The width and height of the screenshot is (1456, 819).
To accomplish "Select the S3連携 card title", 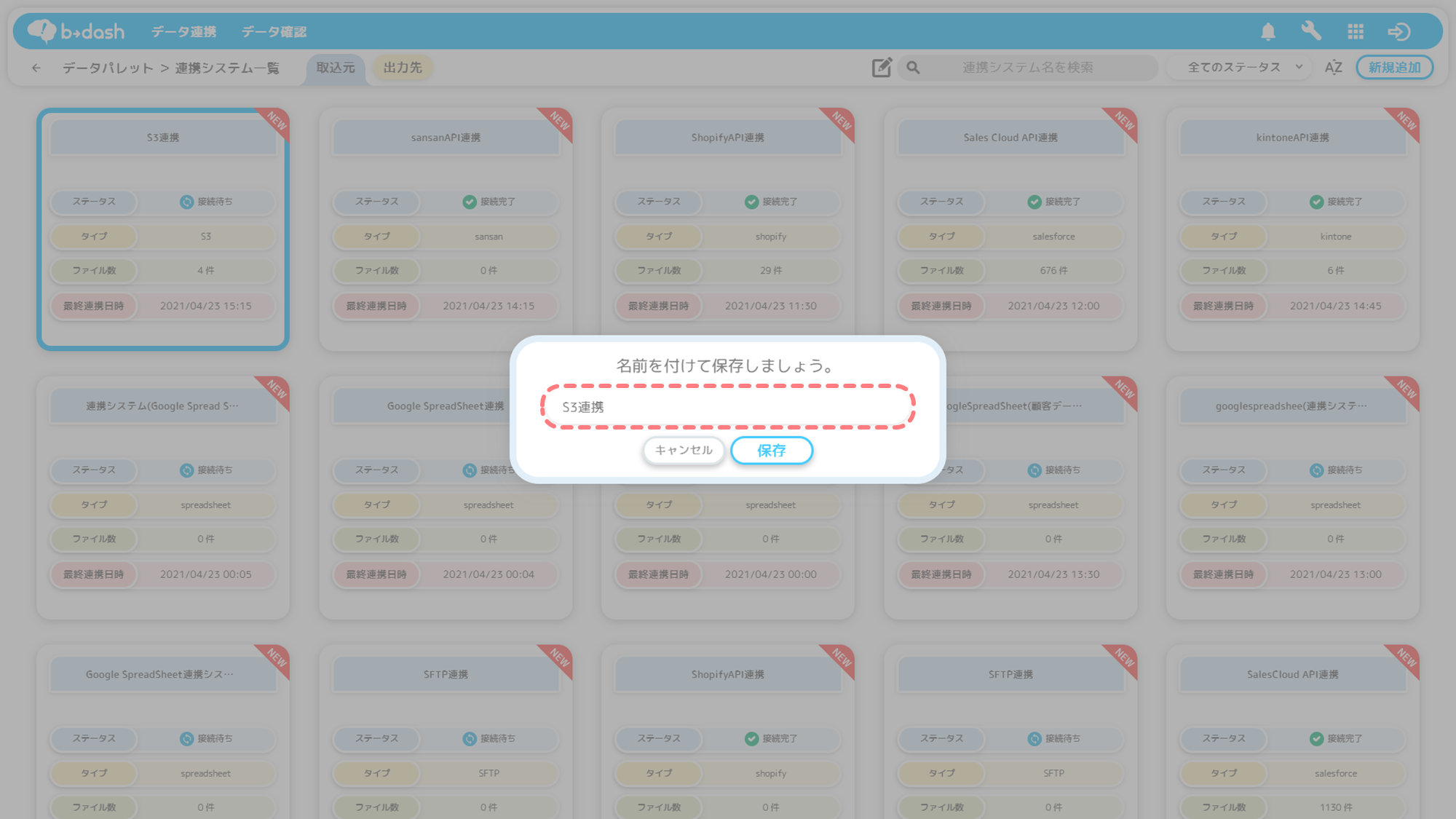I will [163, 138].
